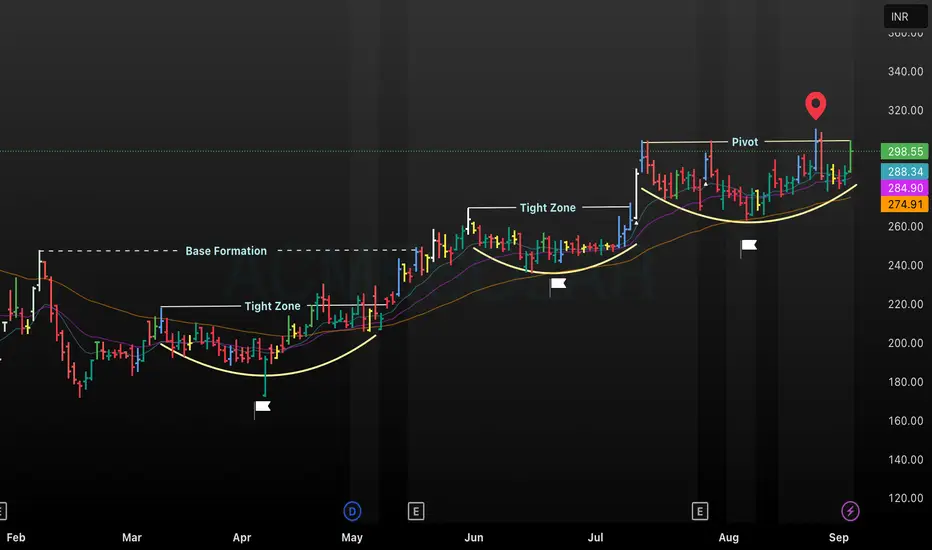The width and height of the screenshot is (932, 550).
Task: Click the magenta 284.90 price label
Action: [905, 188]
